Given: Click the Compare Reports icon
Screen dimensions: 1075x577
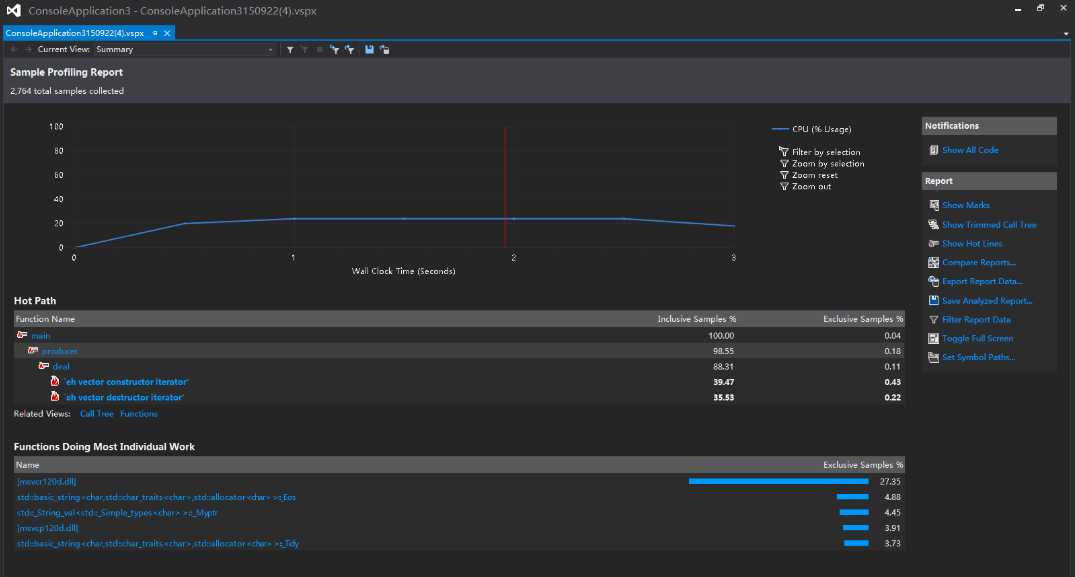Looking at the screenshot, I should pos(933,262).
